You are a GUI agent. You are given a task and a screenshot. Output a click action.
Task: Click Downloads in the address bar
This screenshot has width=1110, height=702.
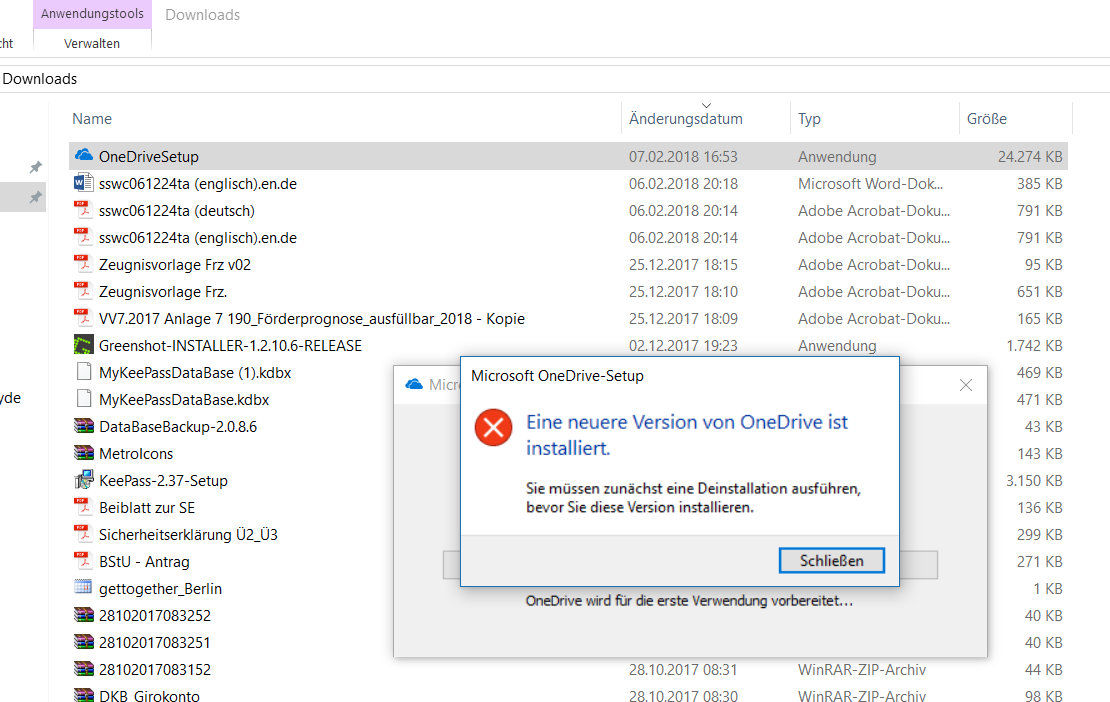(x=40, y=79)
